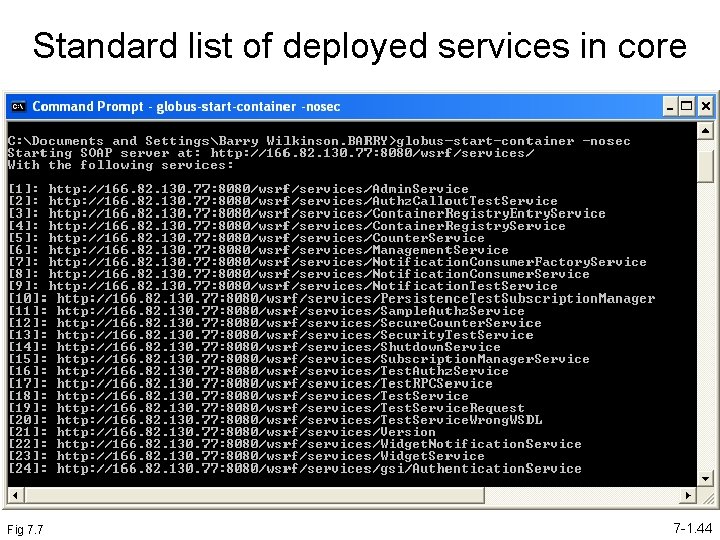Viewport: 720px width, 540px height.
Task: Click the SecurityTestService line
Action: pos(271,335)
